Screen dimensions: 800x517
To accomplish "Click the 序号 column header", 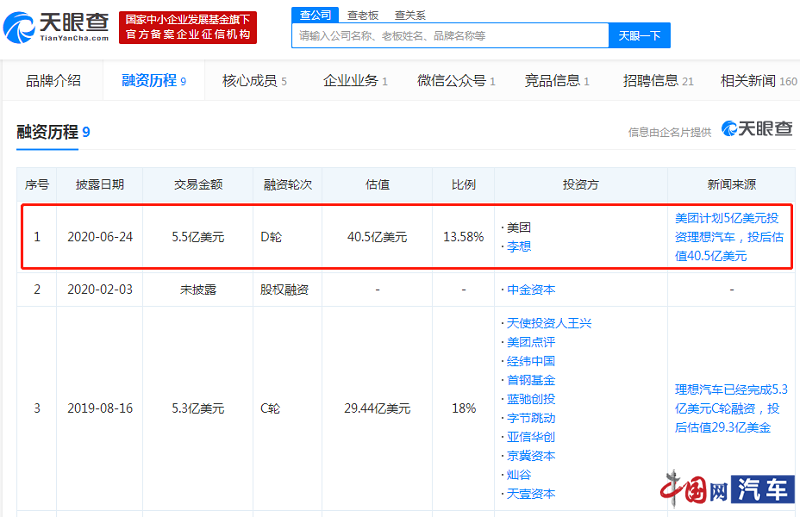I will (x=37, y=184).
